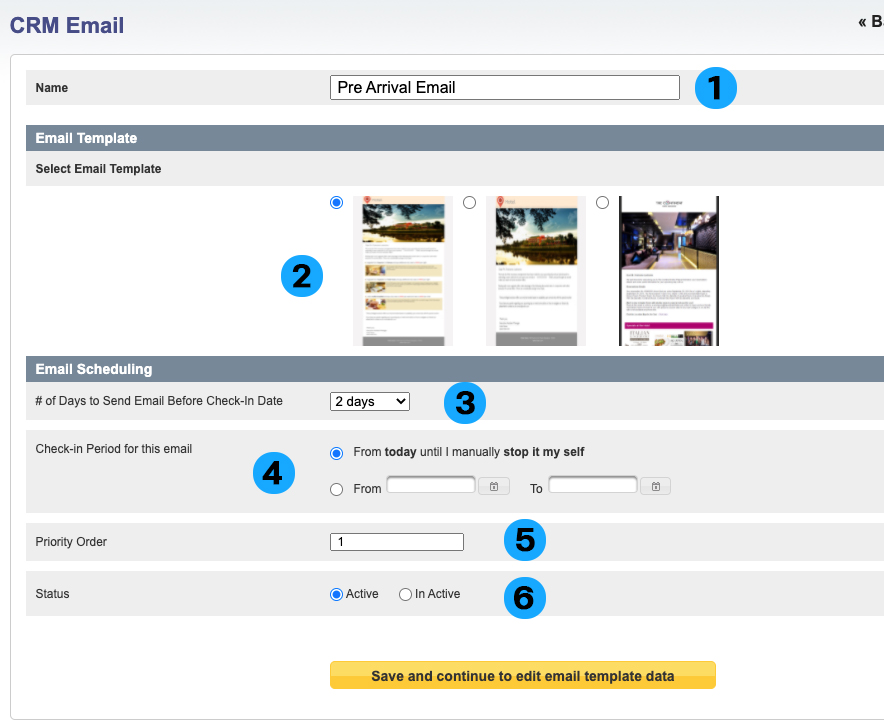Select the first email template radio button

tap(336, 202)
